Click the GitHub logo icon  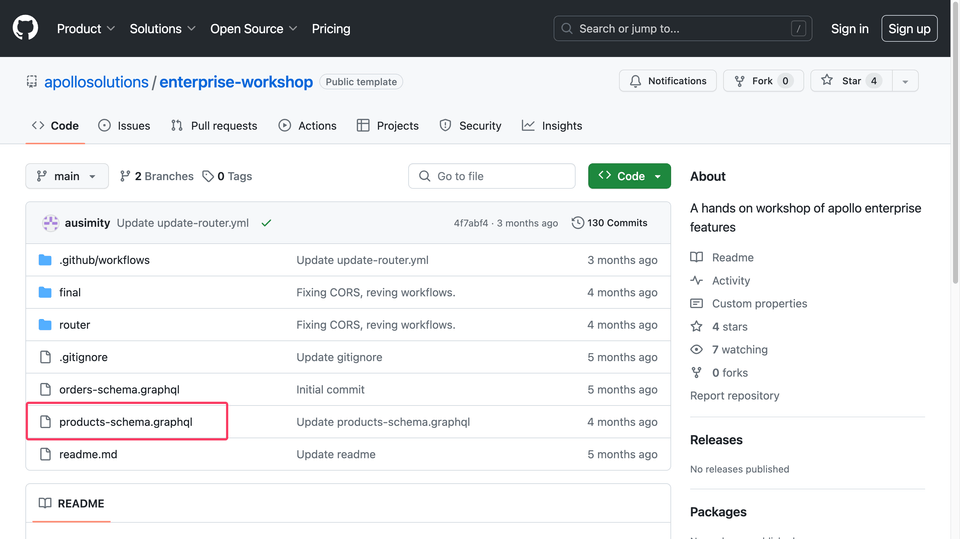coord(25,28)
